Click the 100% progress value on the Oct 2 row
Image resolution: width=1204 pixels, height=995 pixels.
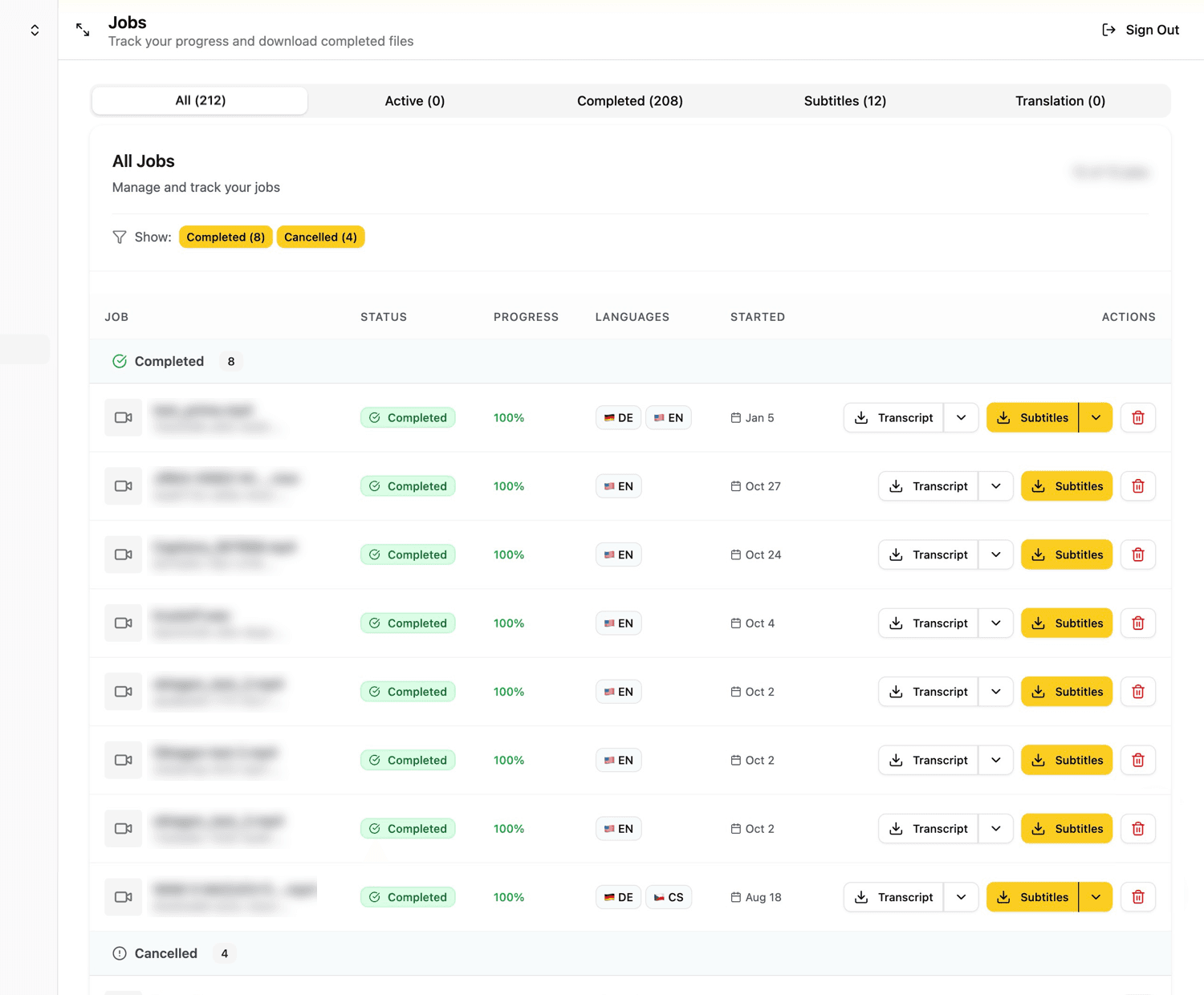point(508,691)
